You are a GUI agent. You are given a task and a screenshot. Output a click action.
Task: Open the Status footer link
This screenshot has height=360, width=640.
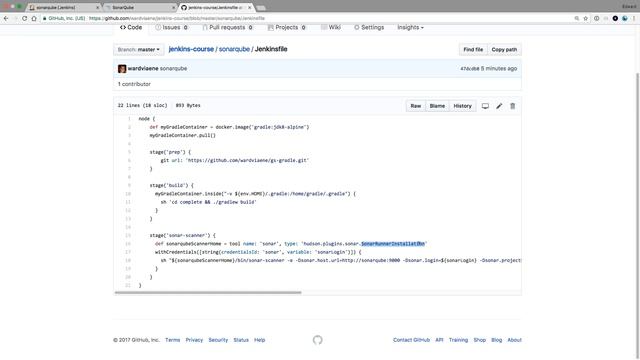241,340
